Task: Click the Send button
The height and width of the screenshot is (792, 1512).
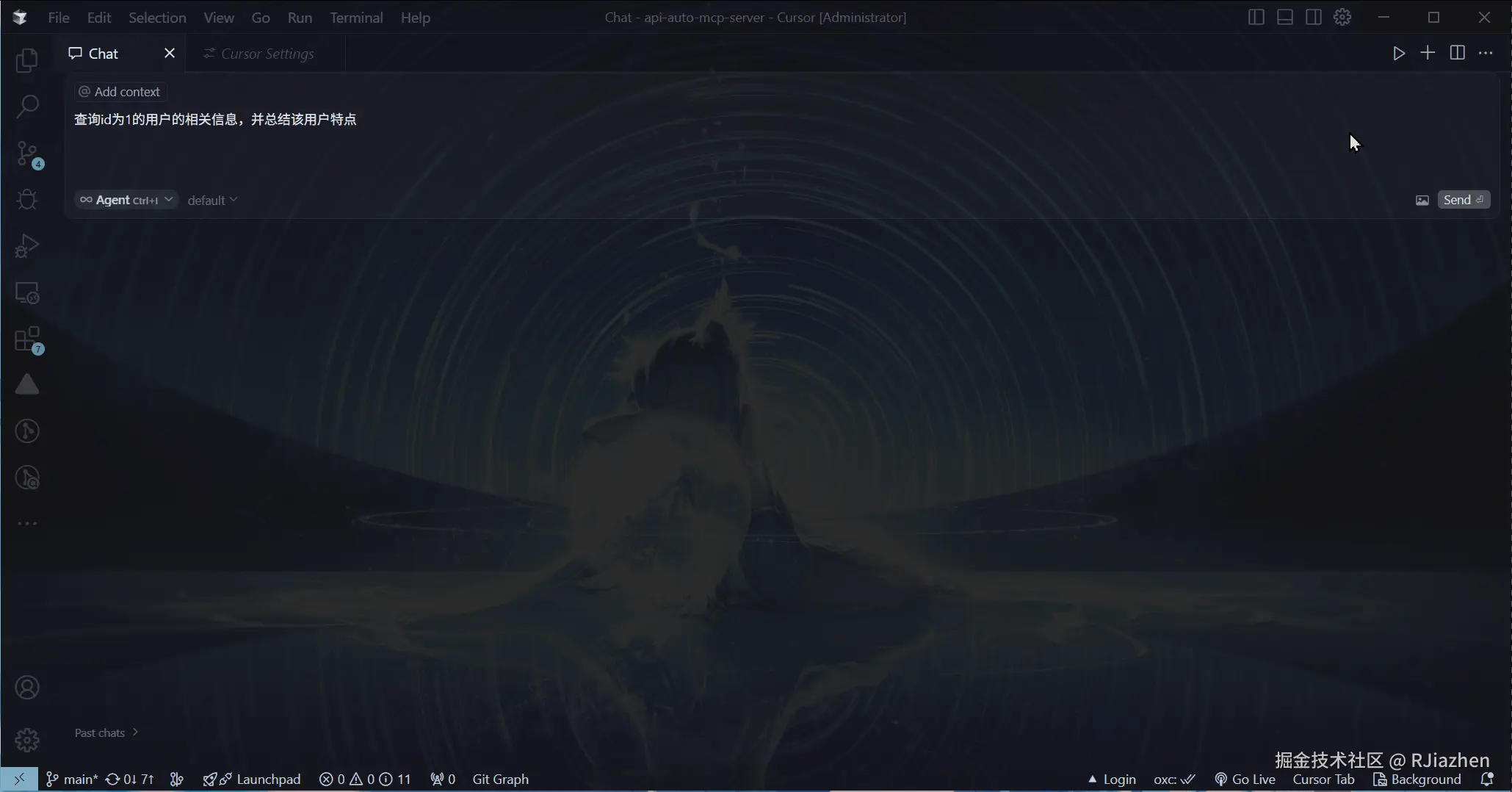Action: 1464,200
